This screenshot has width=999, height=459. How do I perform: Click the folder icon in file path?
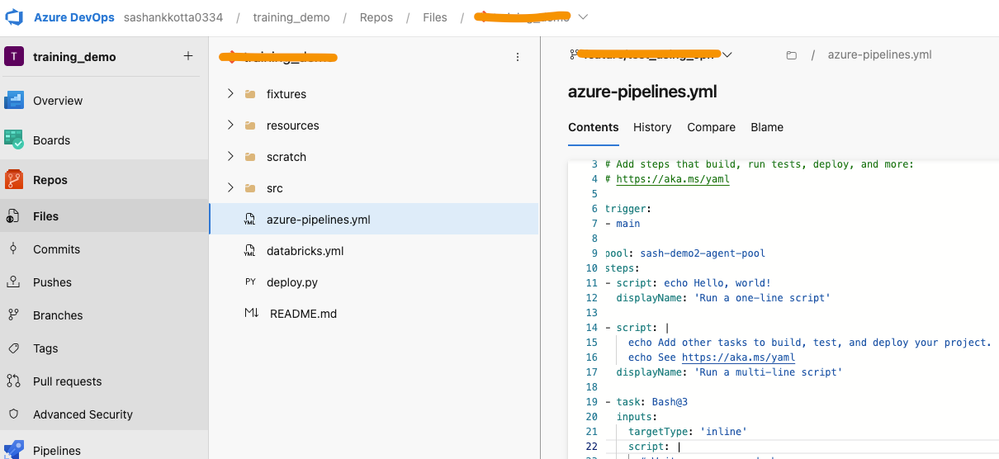(791, 56)
